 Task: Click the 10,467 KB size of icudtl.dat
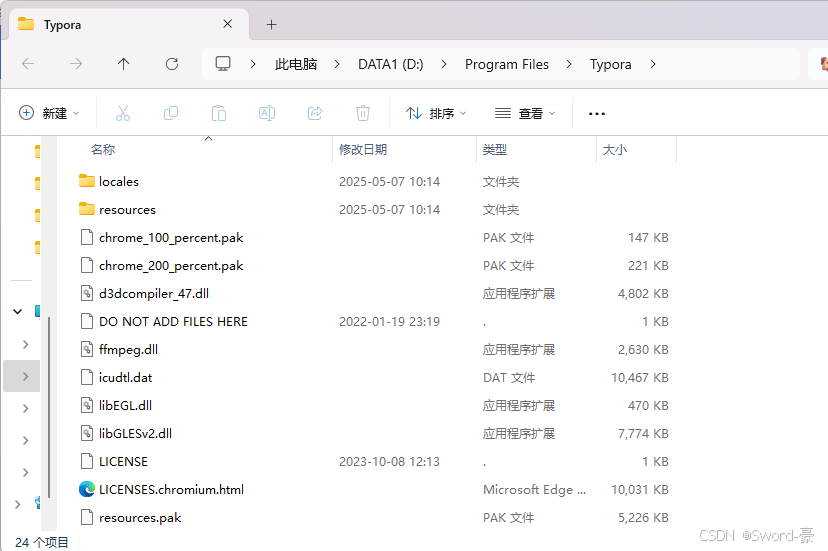[x=639, y=377]
